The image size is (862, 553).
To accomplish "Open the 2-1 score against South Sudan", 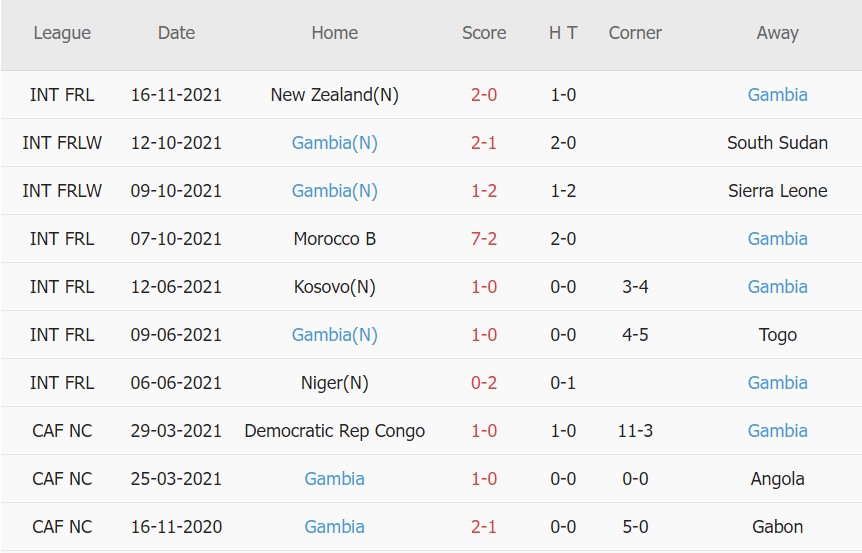I will pyautogui.click(x=484, y=143).
